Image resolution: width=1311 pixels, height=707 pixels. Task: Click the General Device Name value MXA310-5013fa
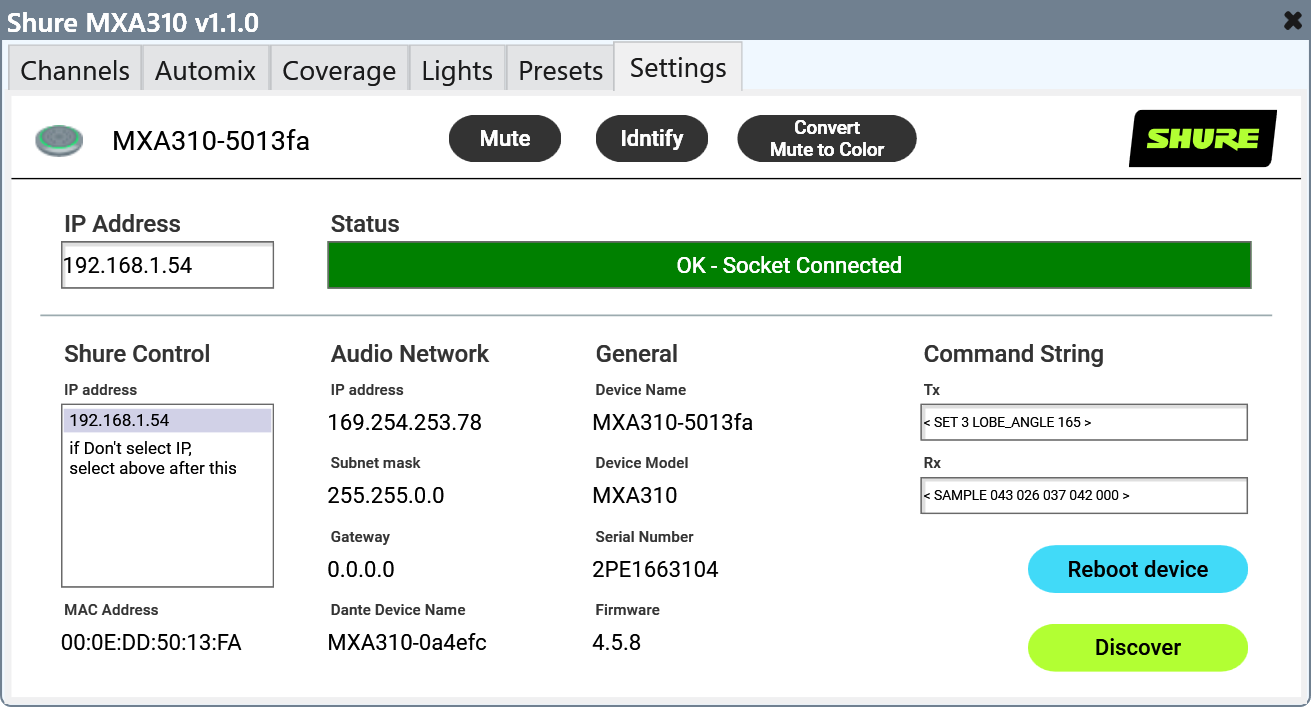coord(673,423)
